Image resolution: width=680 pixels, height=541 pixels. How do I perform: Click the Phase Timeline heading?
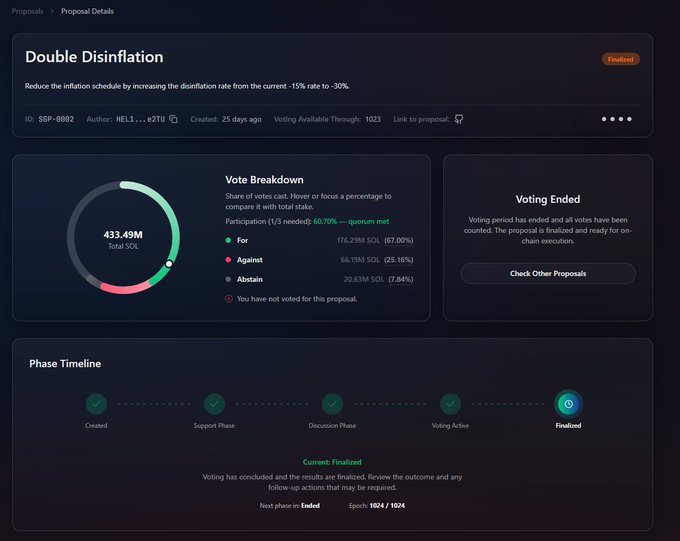click(65, 364)
